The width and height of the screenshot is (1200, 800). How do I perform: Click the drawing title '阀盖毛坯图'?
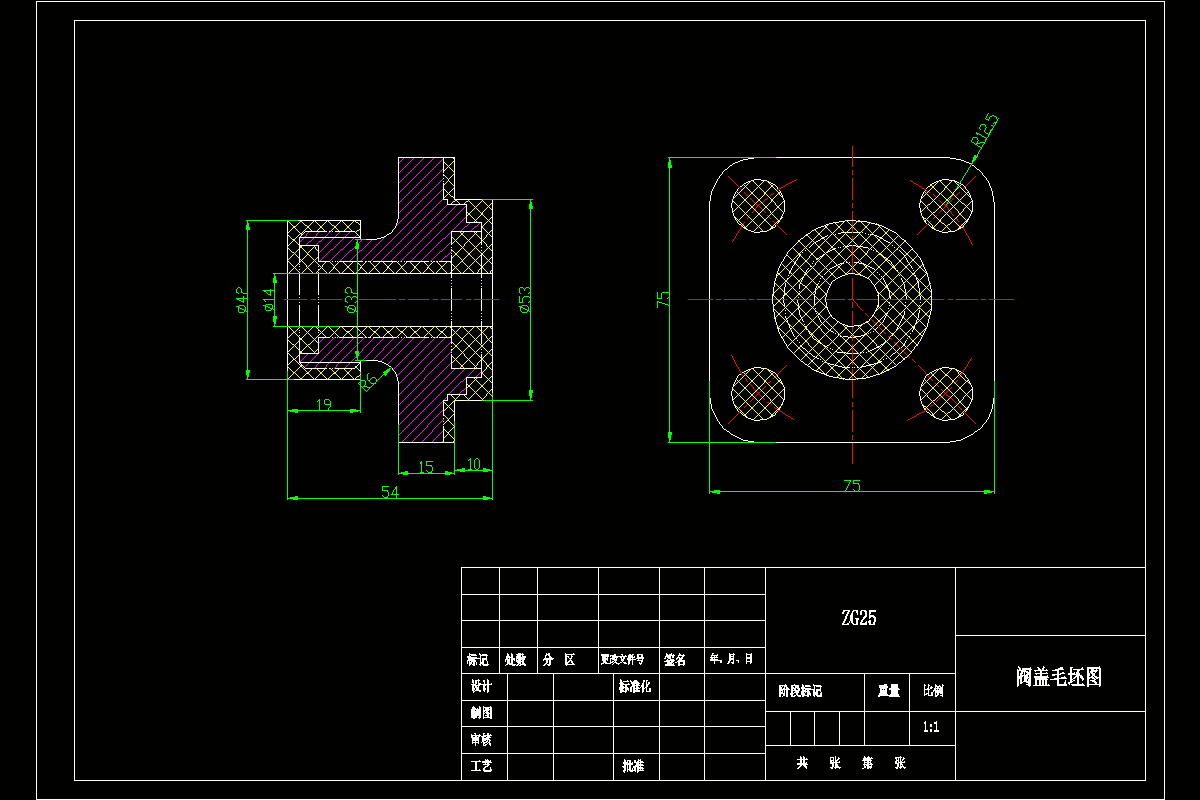1059,677
